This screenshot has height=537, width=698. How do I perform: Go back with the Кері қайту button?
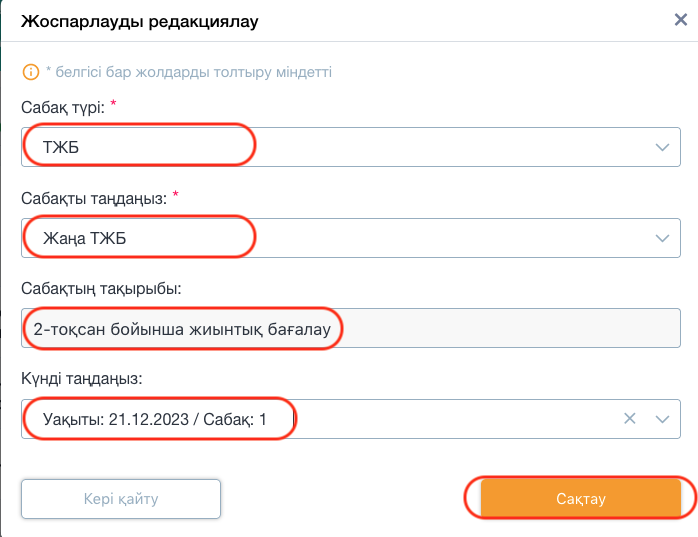pos(121,499)
